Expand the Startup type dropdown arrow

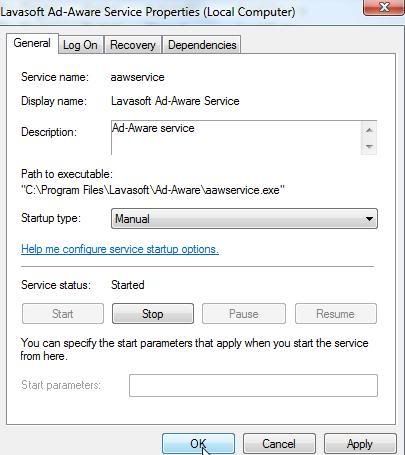pos(369,219)
